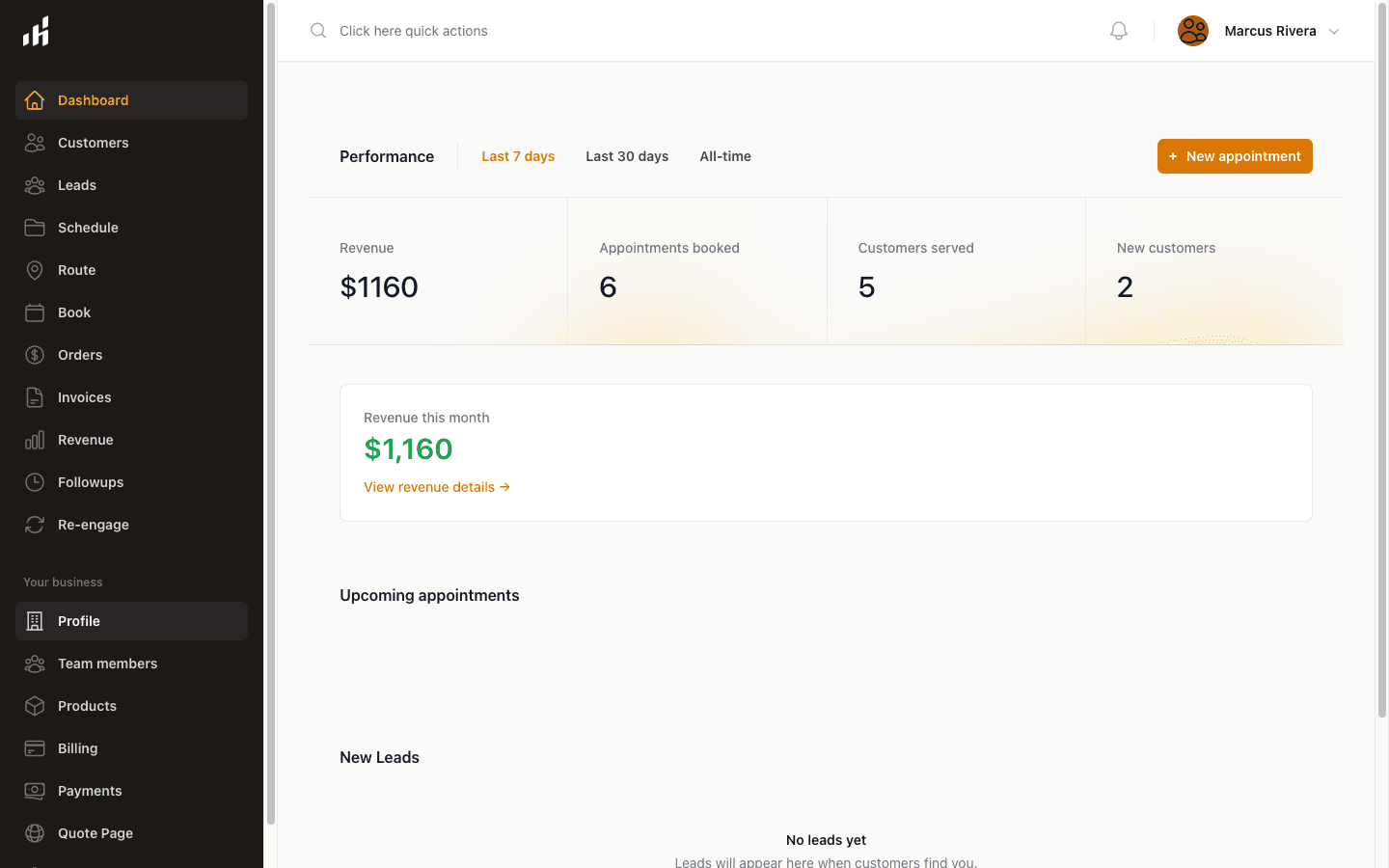Click the Route icon in the sidebar
The image size is (1389, 868).
[35, 270]
